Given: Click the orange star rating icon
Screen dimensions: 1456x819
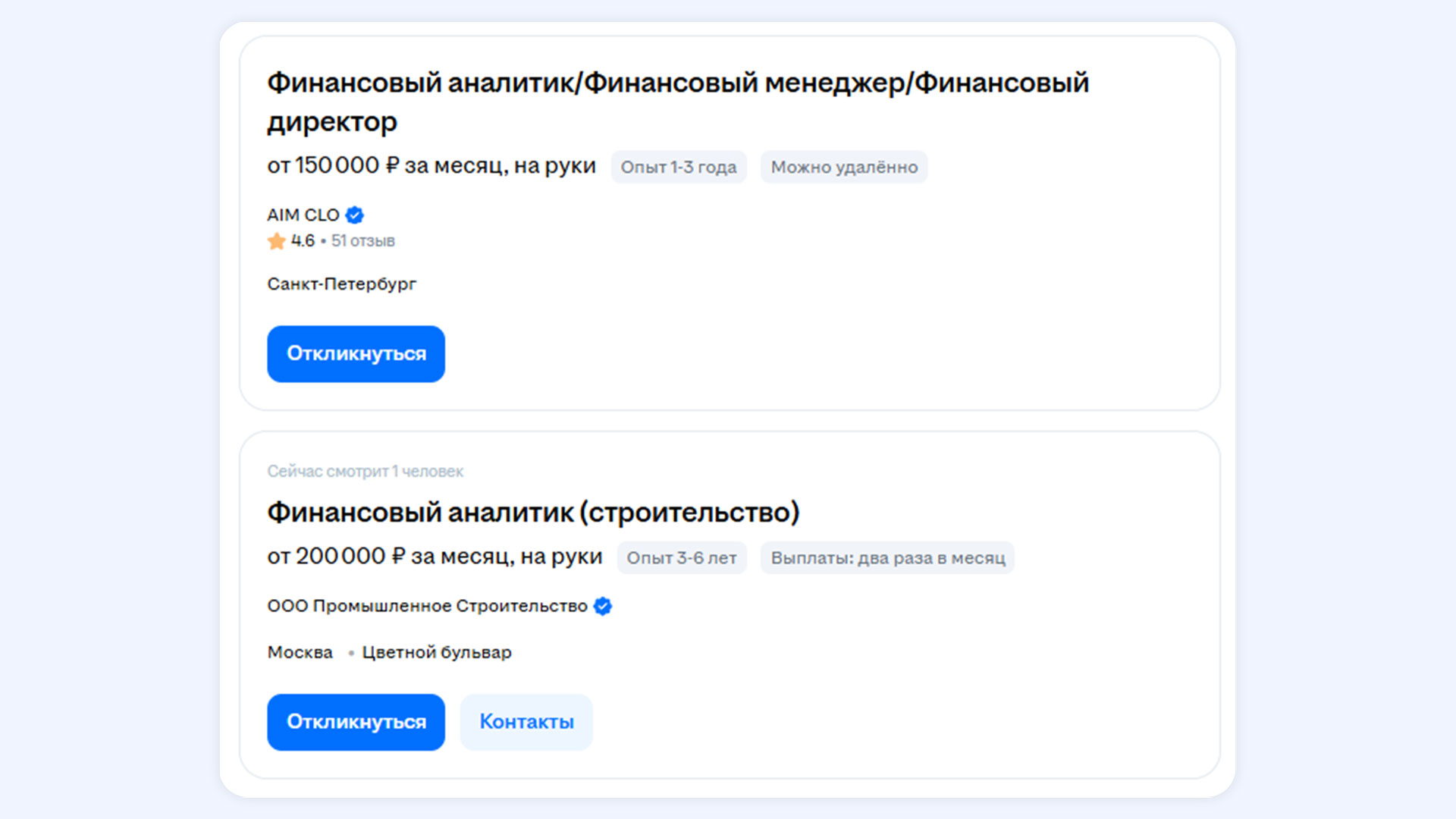Looking at the screenshot, I should click(276, 241).
